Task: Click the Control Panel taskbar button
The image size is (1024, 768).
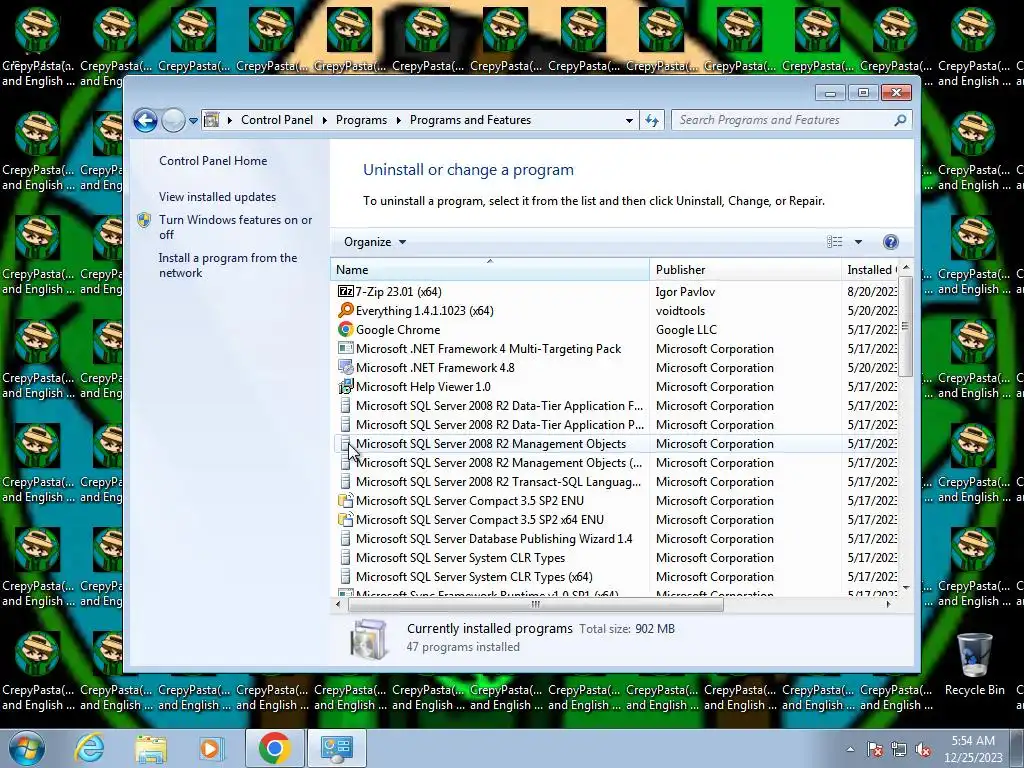Action: (x=336, y=748)
